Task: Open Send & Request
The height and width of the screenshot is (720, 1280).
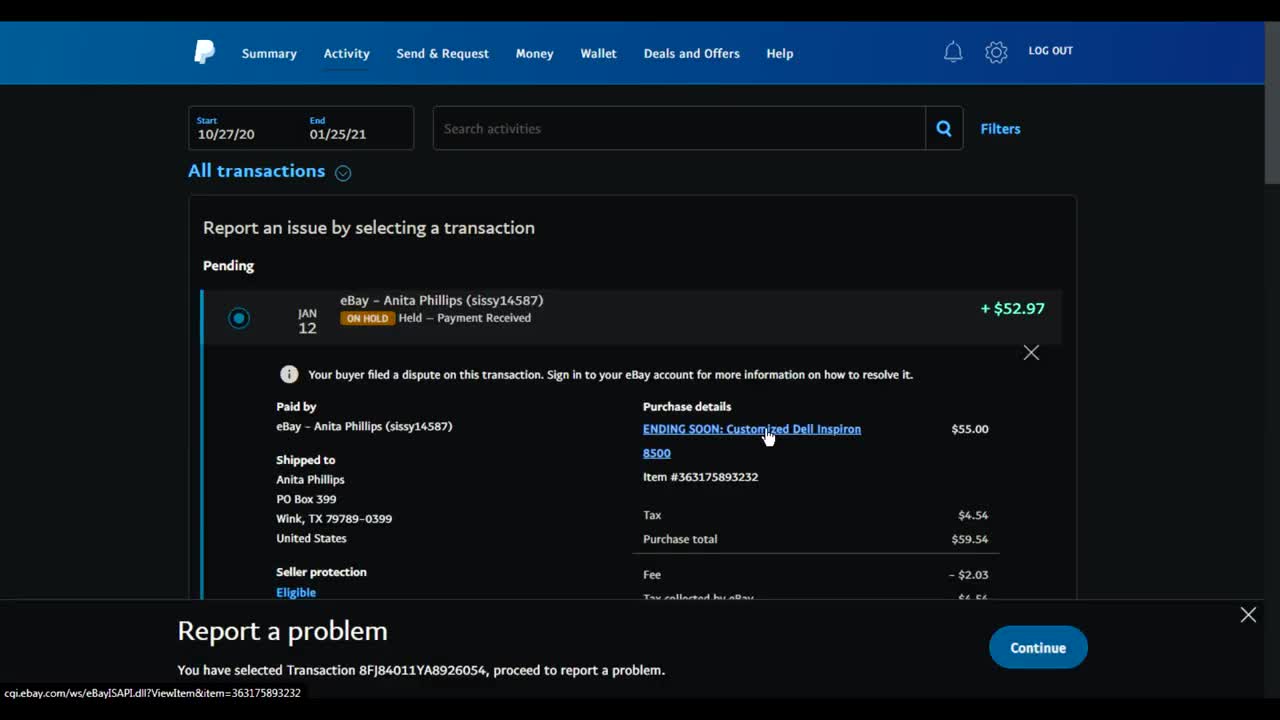Action: click(442, 53)
